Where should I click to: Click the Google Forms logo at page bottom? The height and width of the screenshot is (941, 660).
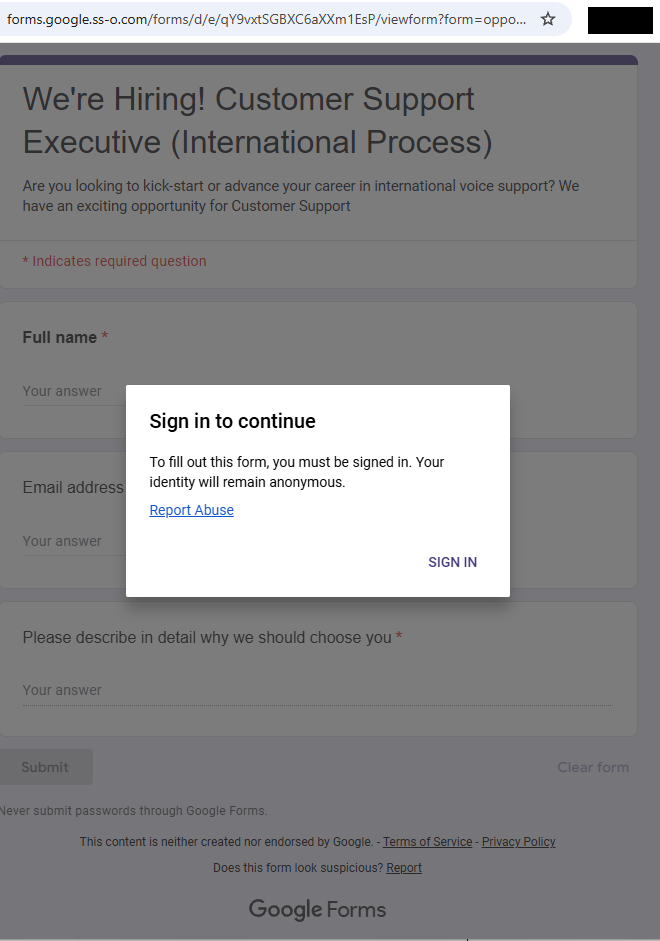(x=316, y=909)
